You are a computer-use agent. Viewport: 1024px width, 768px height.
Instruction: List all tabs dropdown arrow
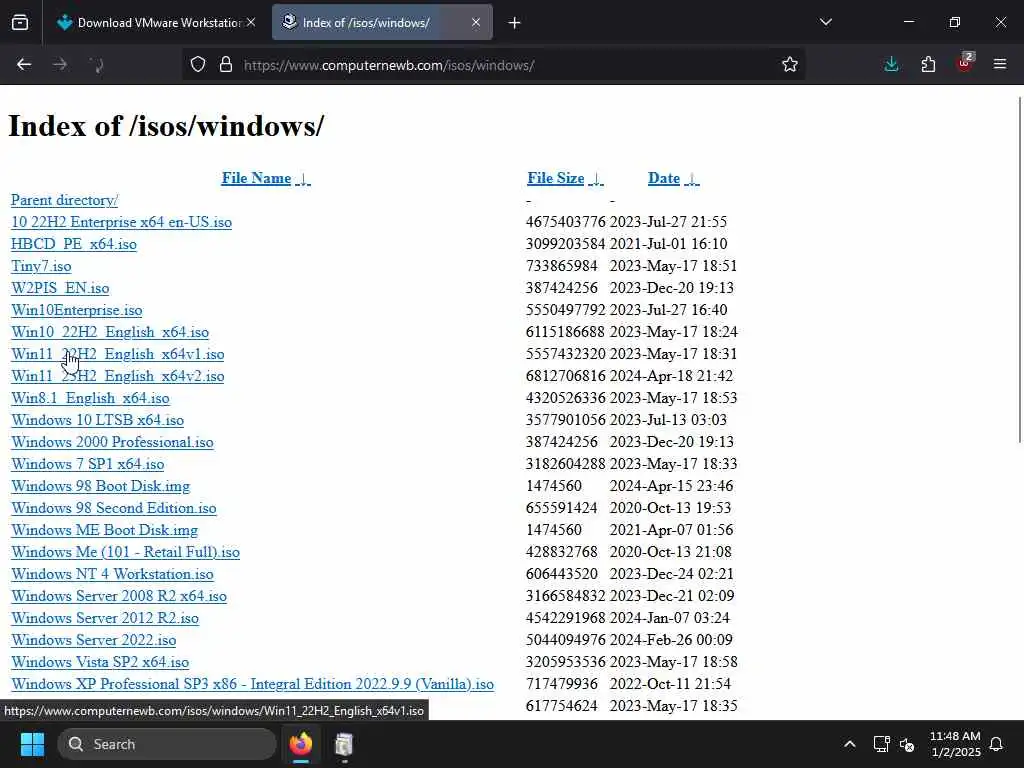825,22
